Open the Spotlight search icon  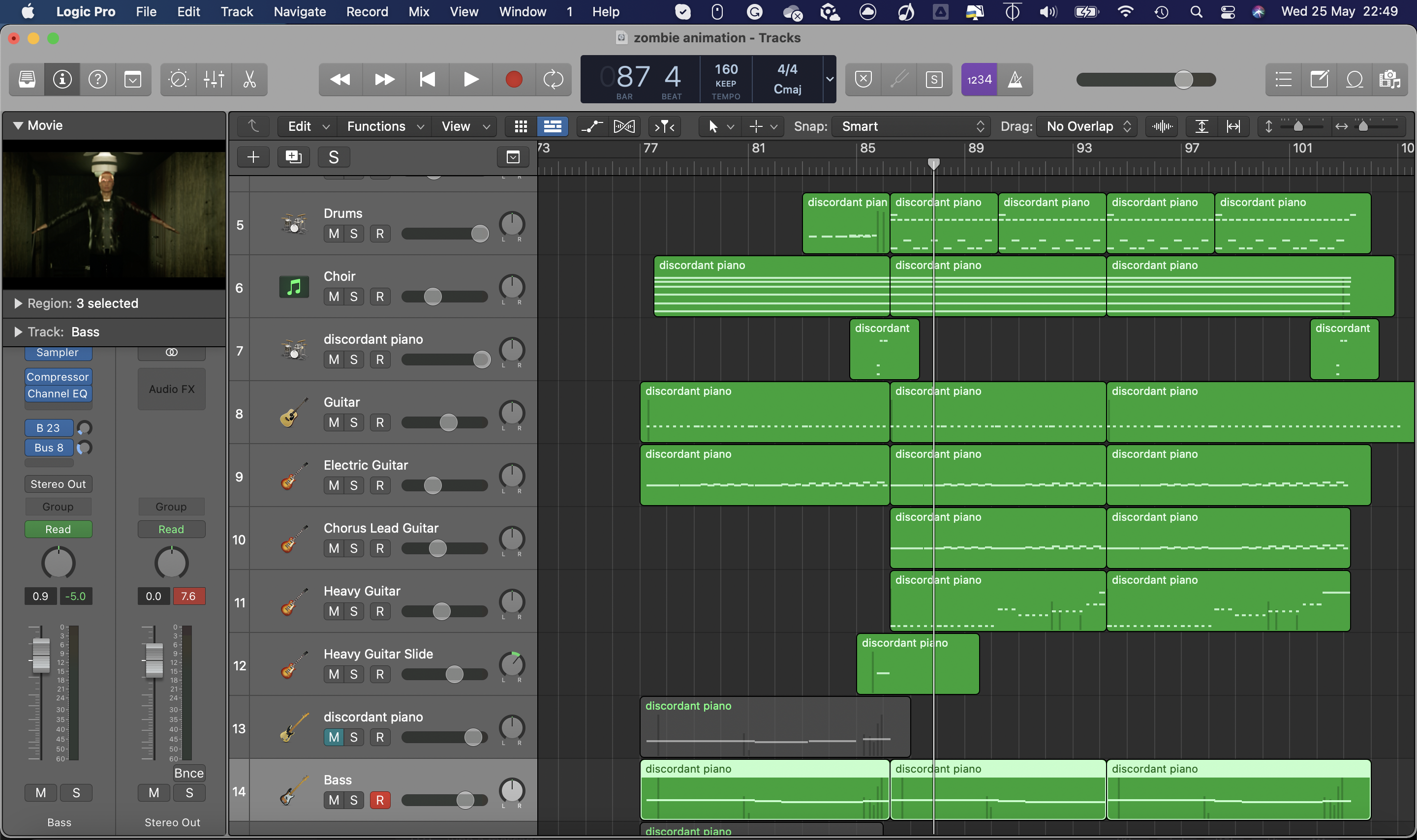(1196, 11)
